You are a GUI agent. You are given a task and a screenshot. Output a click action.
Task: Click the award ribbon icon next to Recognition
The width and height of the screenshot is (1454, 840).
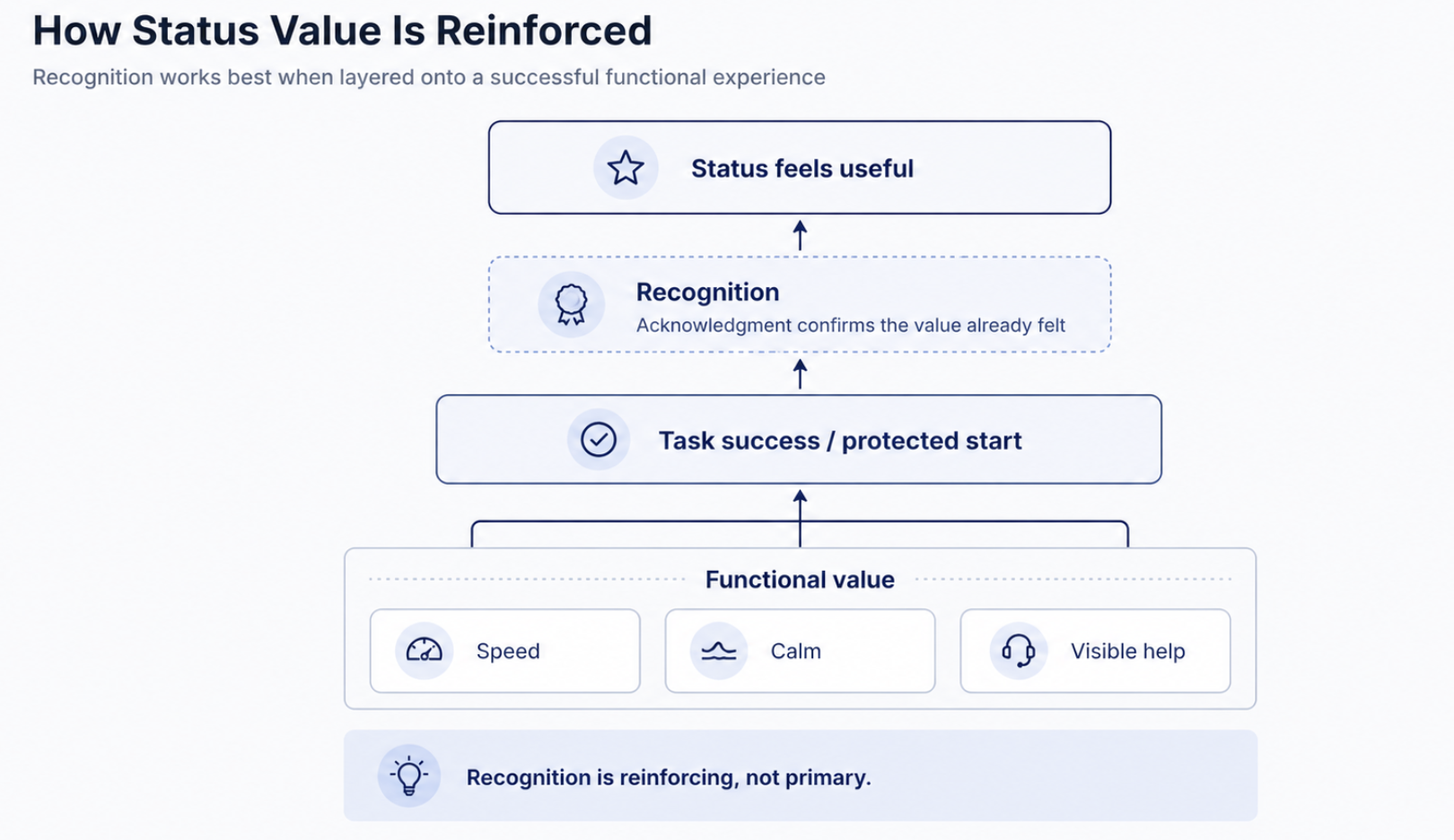571,304
